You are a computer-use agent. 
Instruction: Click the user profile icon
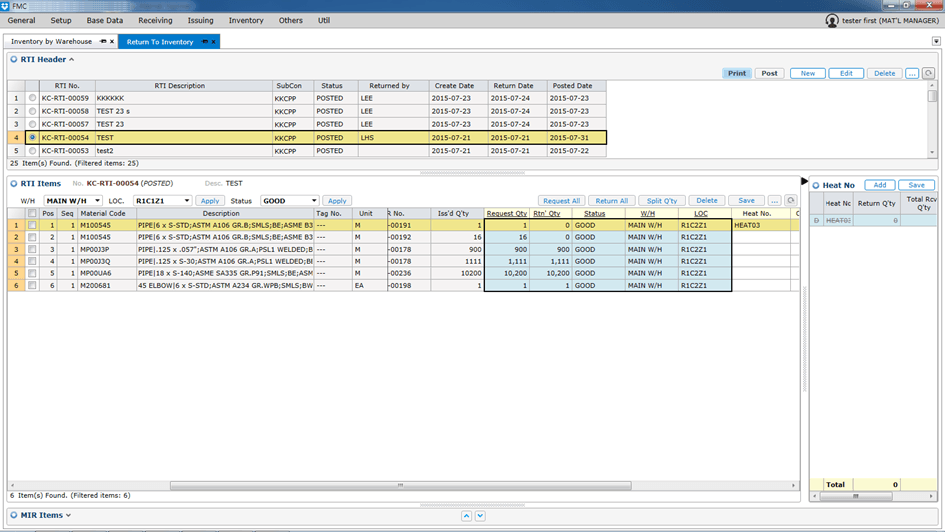pyautogui.click(x=832, y=20)
